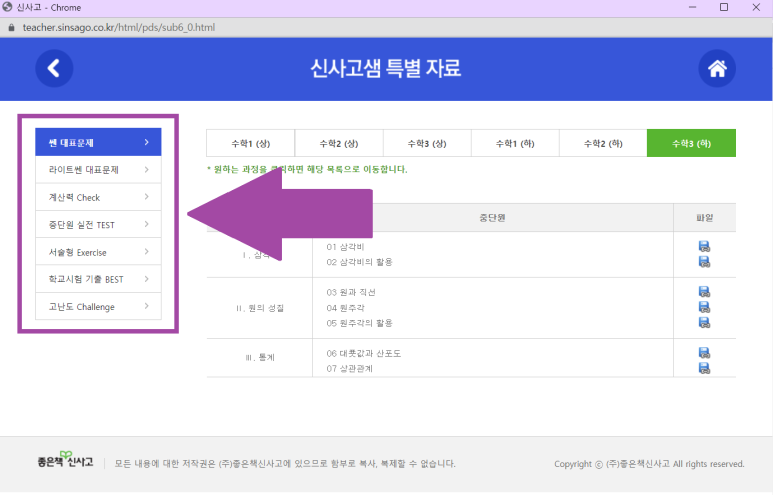Download file for 05 원주각의 활용
The height and width of the screenshot is (495, 773).
[704, 322]
